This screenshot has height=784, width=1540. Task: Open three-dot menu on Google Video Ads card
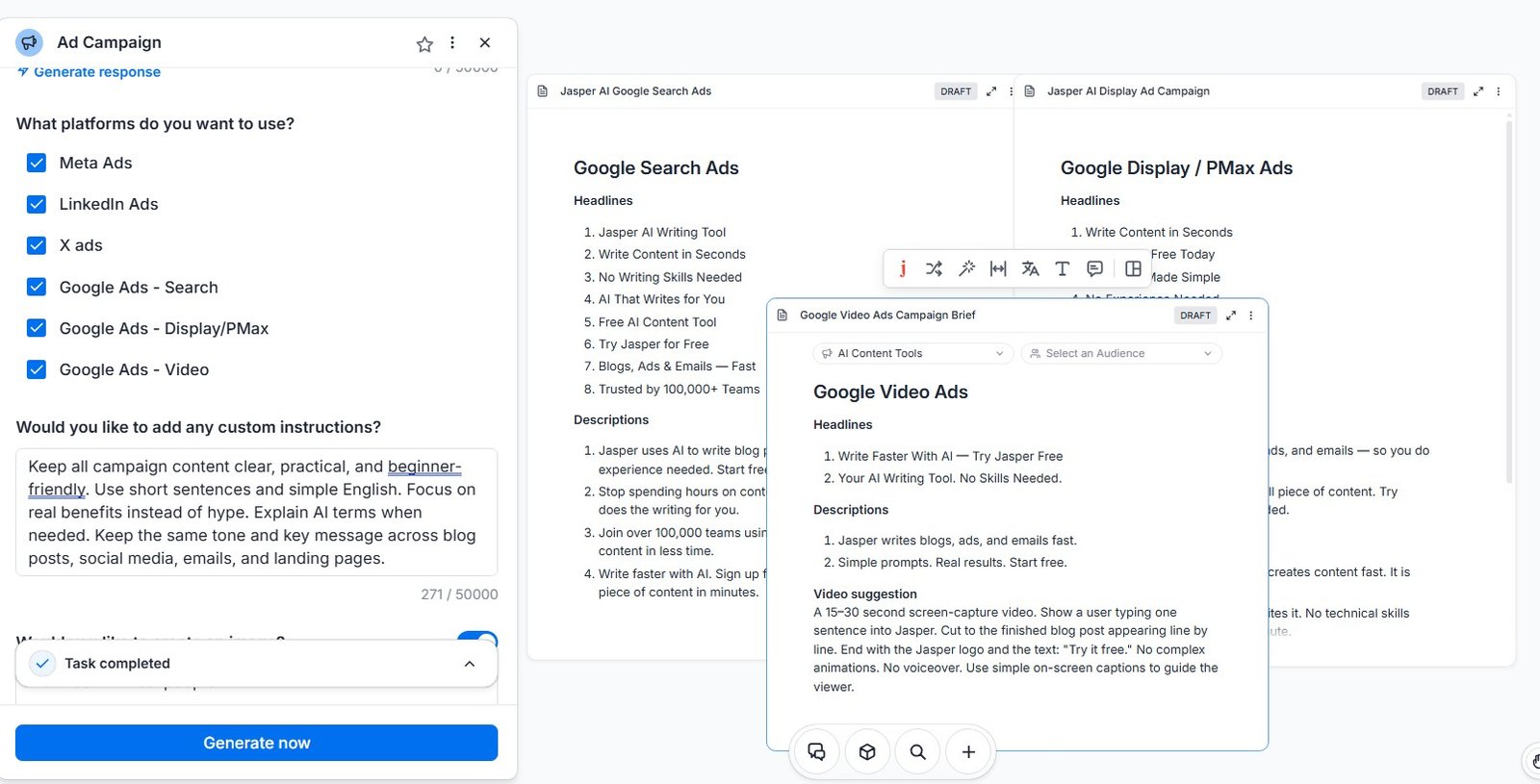[x=1251, y=316]
